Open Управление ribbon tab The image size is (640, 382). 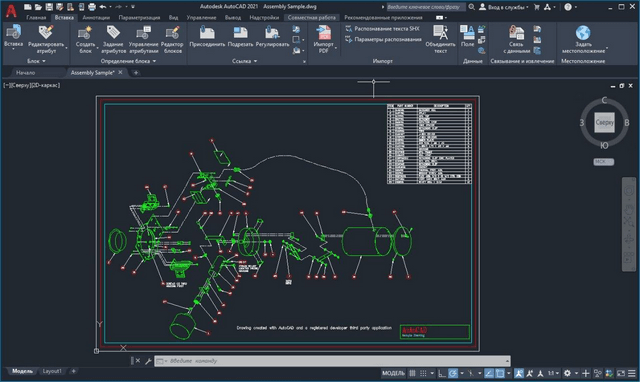(x=201, y=18)
